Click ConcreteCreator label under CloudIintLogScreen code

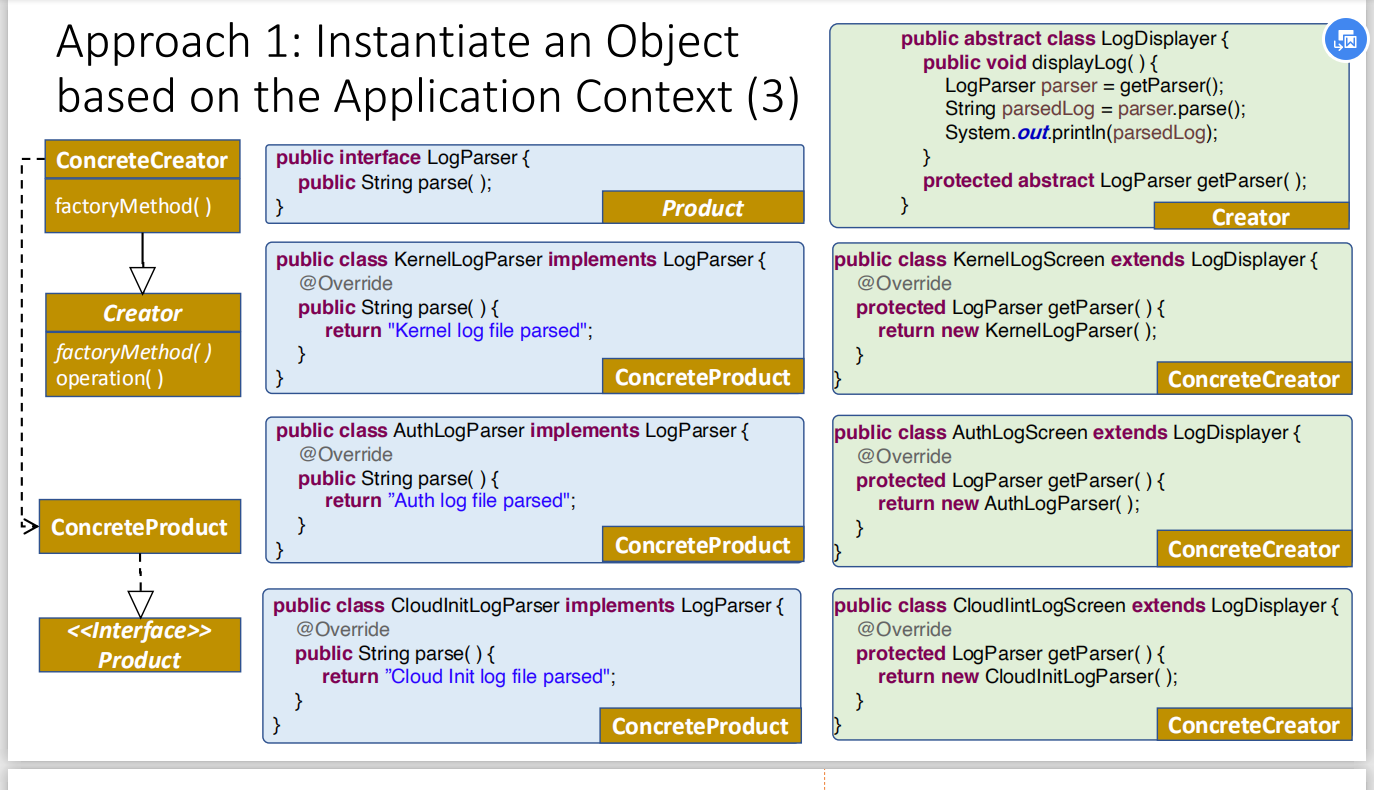(x=1254, y=725)
